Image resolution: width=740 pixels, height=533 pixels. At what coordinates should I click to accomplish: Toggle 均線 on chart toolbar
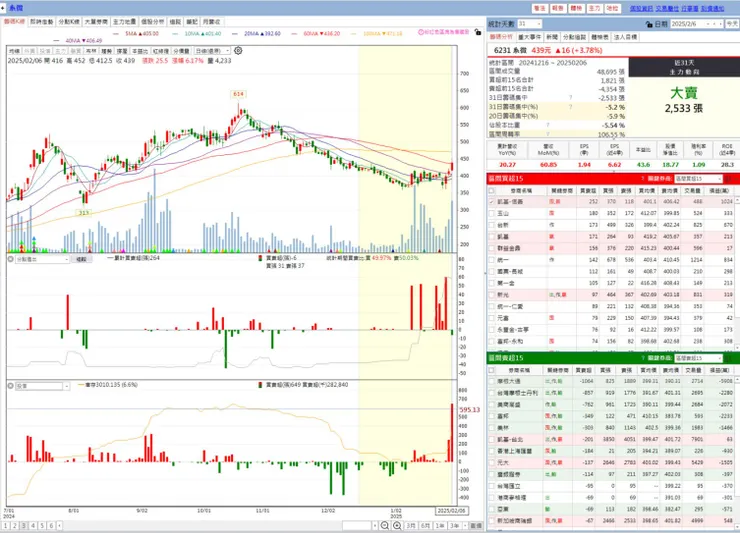tap(14, 51)
